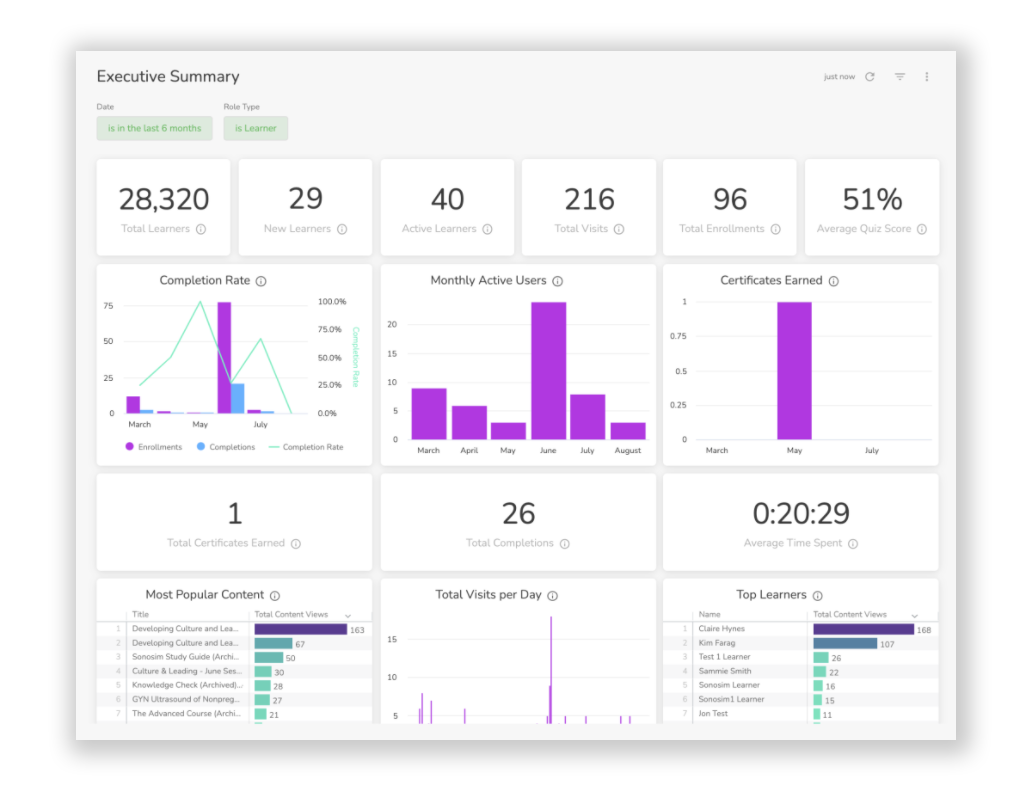This screenshot has width=1034, height=788.
Task: Click info icon next to Total Completions
Action: coord(564,543)
